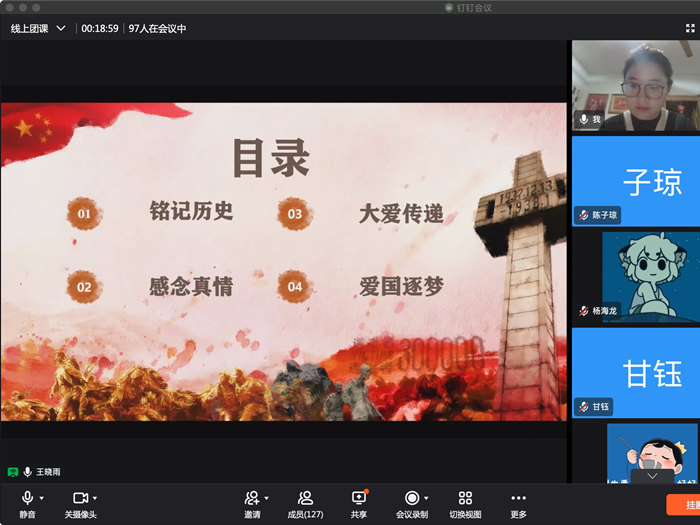Viewport: 700px width, 525px height.
Task: Click muted mic icon beside 杨海龙
Action: click(x=584, y=311)
